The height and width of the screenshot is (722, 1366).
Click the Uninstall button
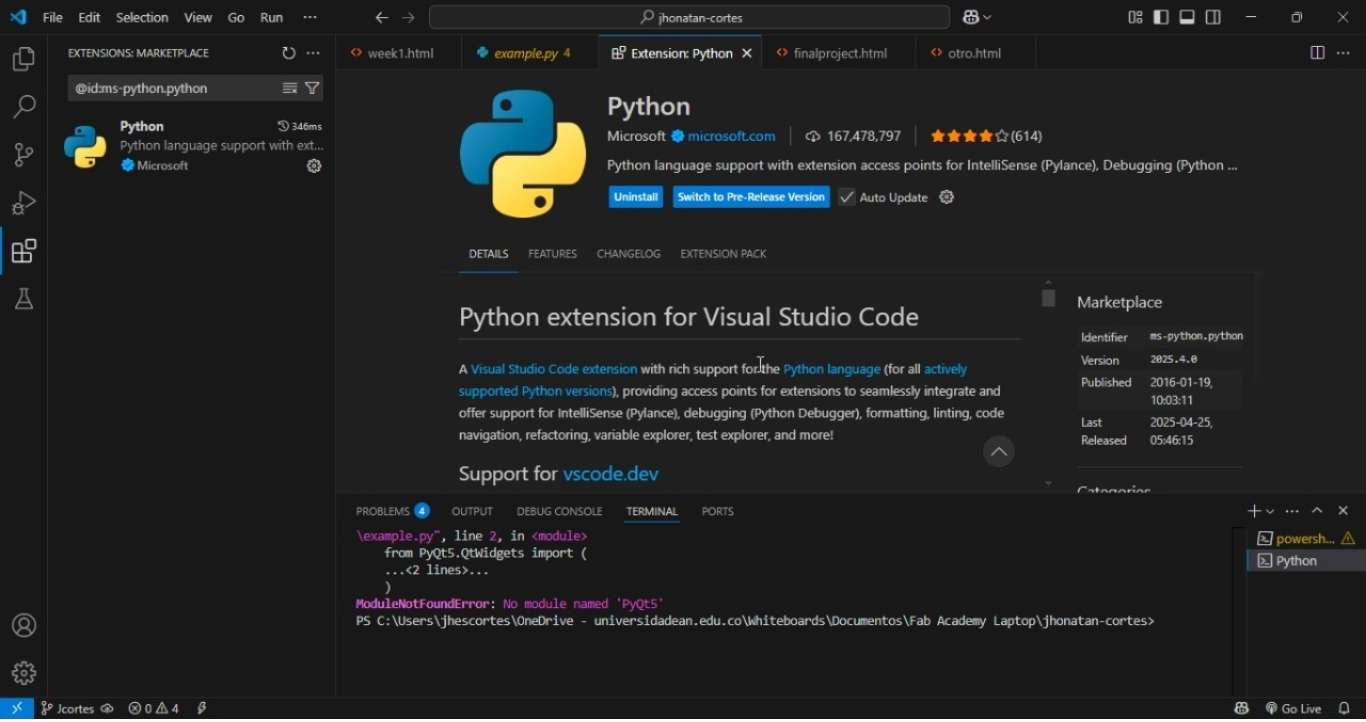click(636, 197)
